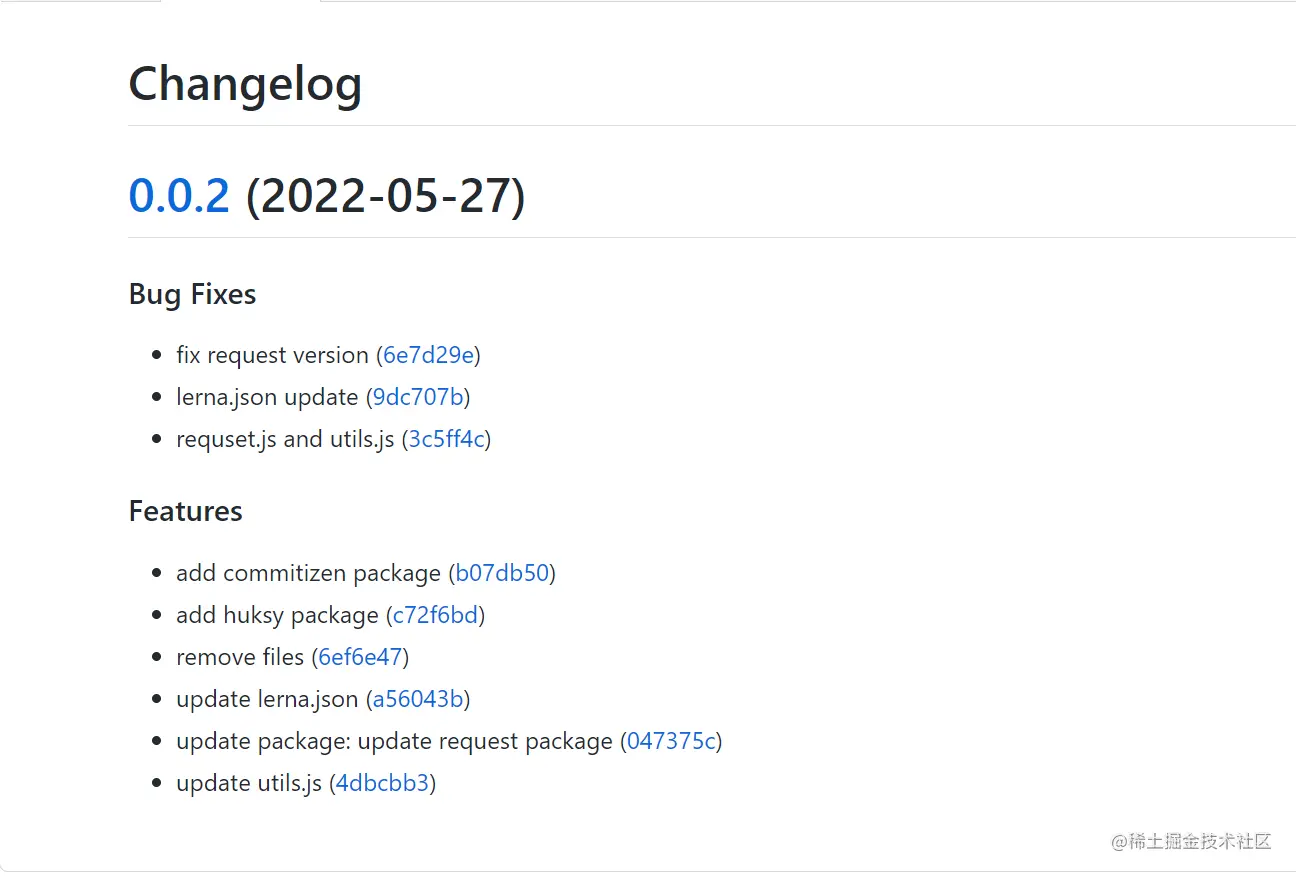This screenshot has height=876, width=1296.
Task: Click the "add commitizen package" entry text
Action: click(x=308, y=573)
